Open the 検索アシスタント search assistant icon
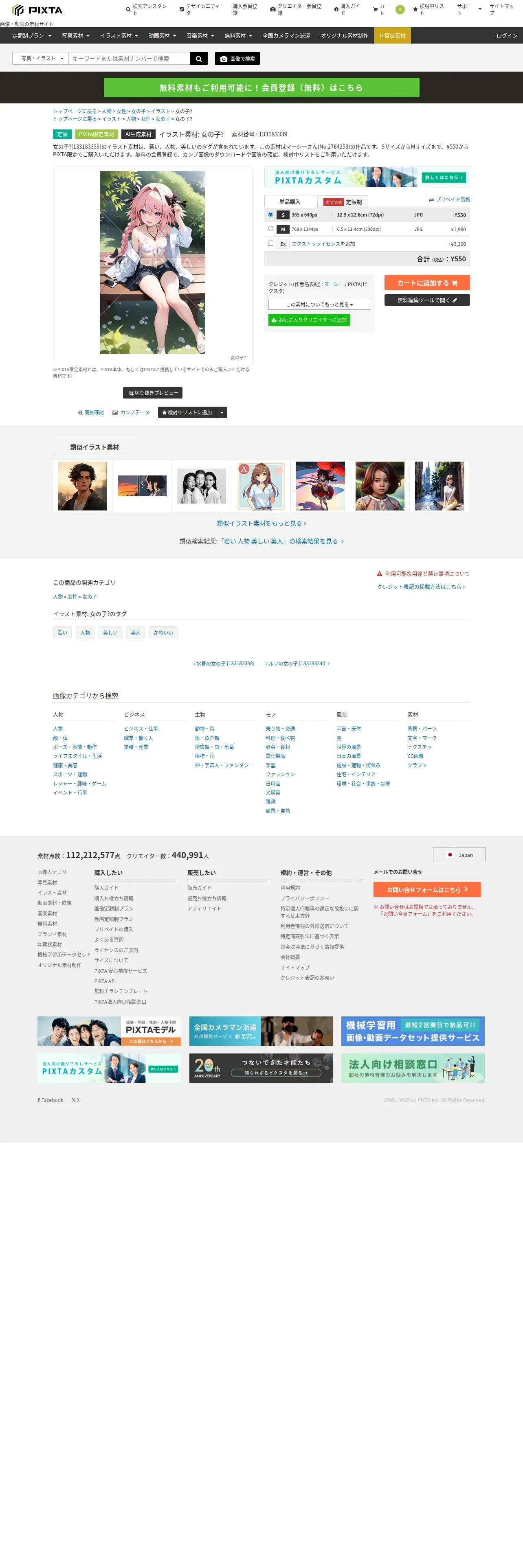Screen dimensions: 523x1568 tap(128, 10)
